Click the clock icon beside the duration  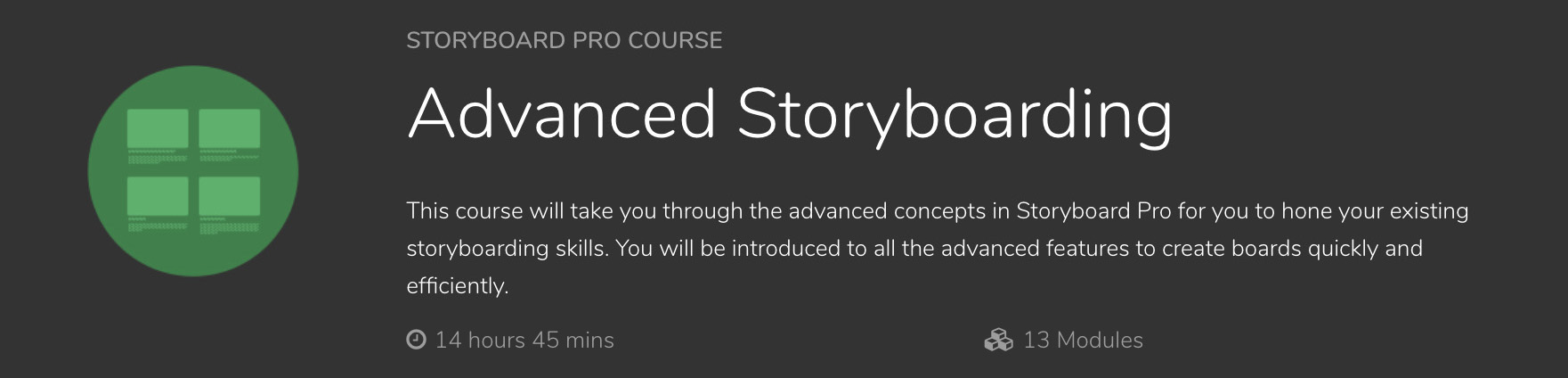tap(416, 340)
